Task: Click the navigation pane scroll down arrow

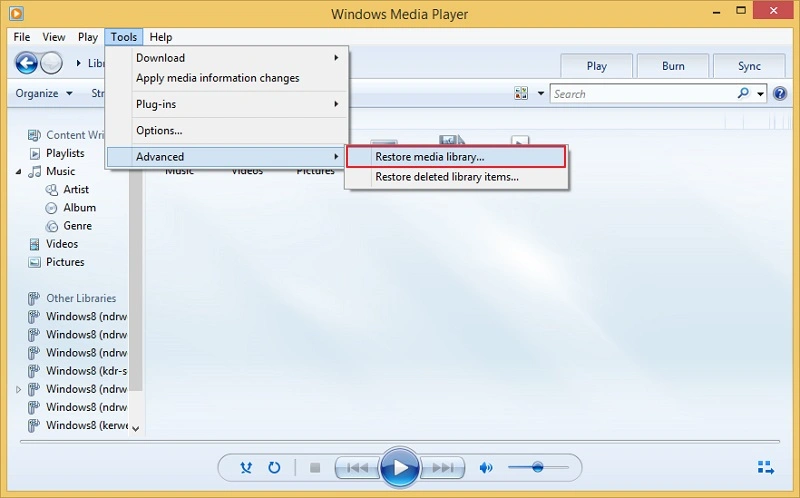Action: (135, 429)
